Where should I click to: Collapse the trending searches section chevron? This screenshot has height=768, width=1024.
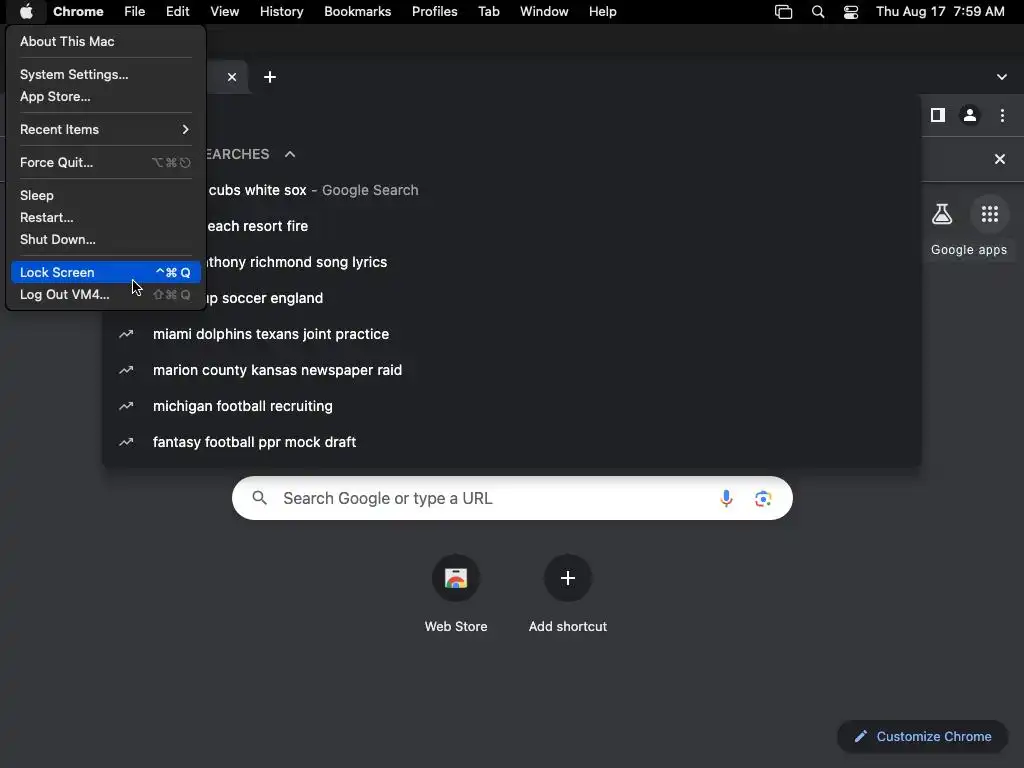tap(290, 154)
